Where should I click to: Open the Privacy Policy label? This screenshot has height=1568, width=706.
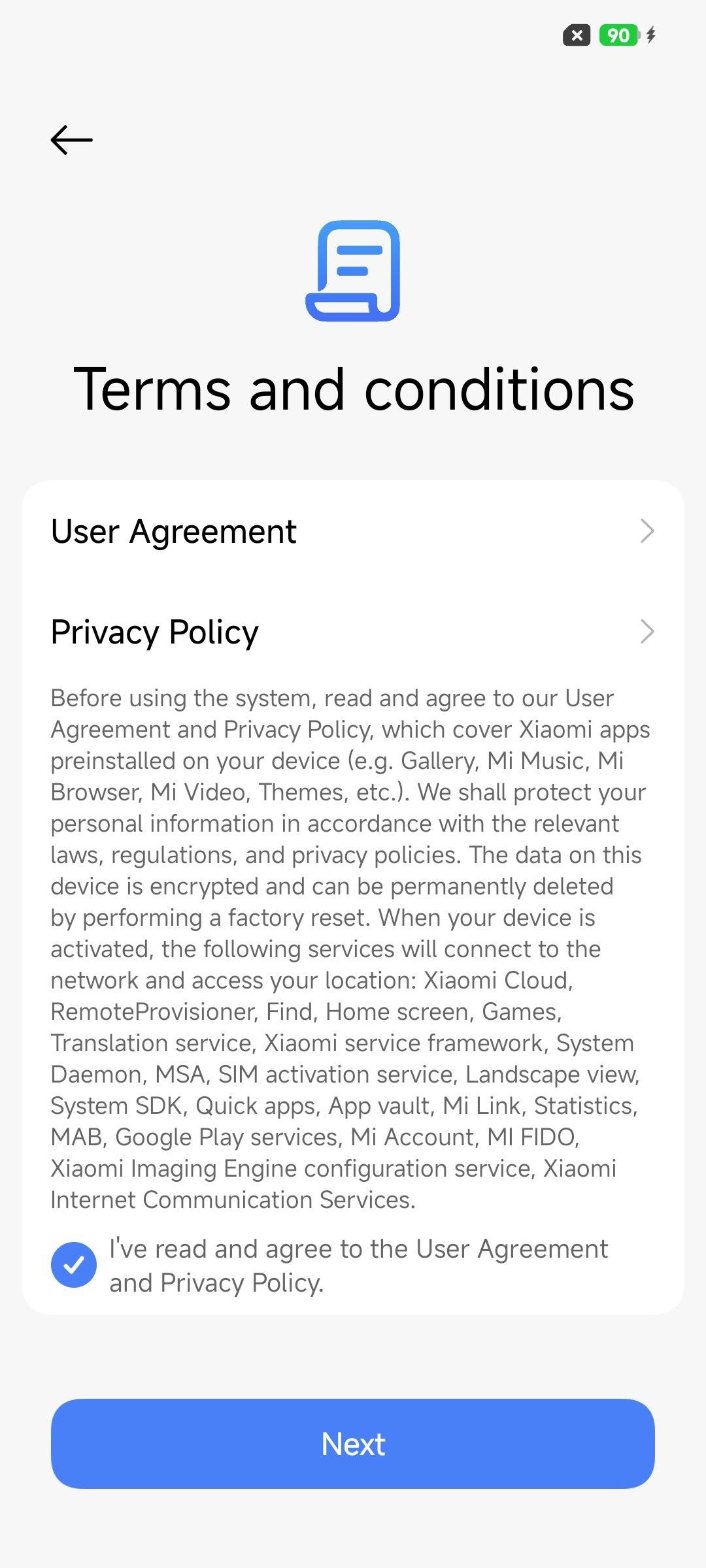pyautogui.click(x=155, y=632)
